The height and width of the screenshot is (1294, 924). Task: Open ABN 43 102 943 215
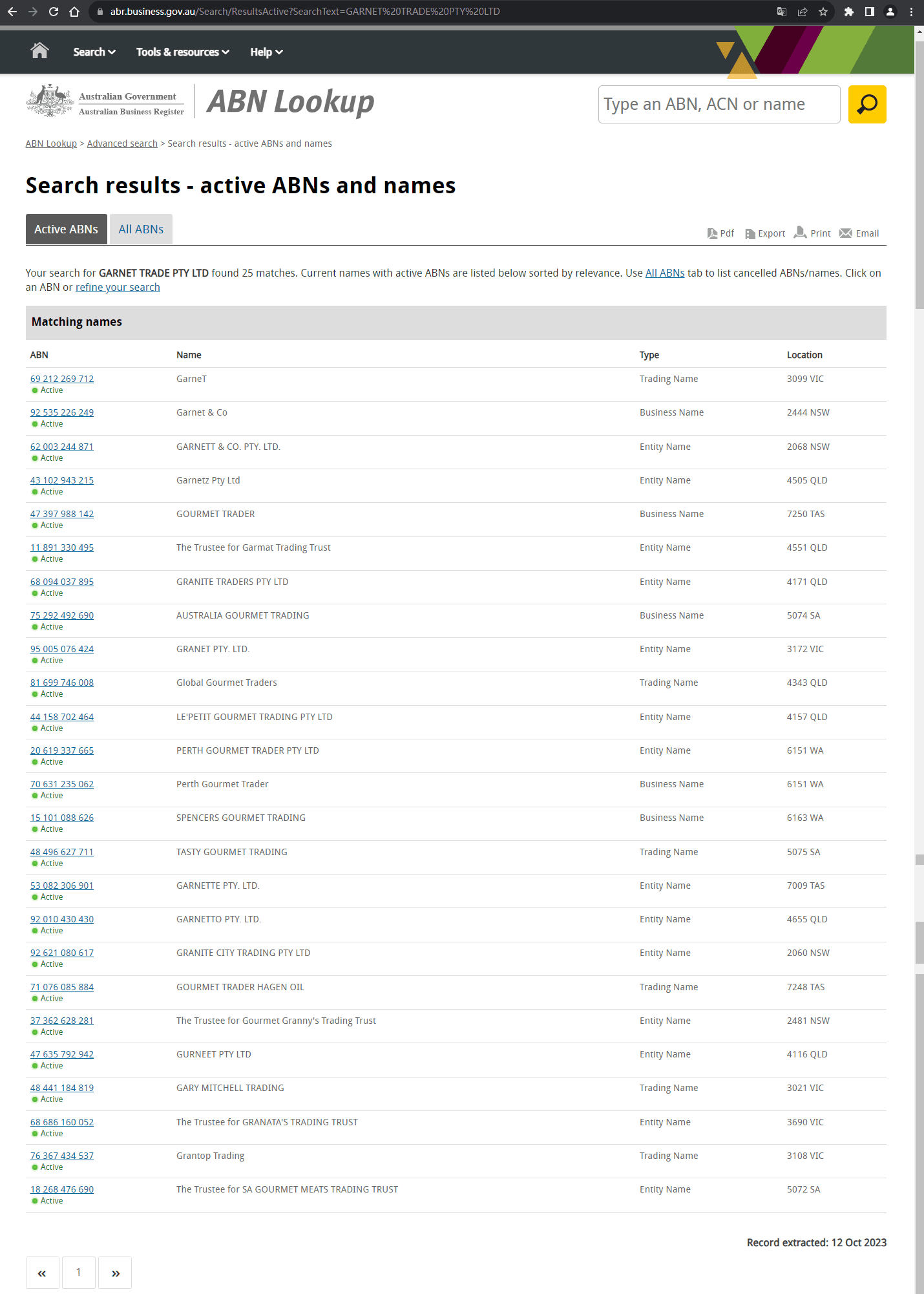coord(62,480)
